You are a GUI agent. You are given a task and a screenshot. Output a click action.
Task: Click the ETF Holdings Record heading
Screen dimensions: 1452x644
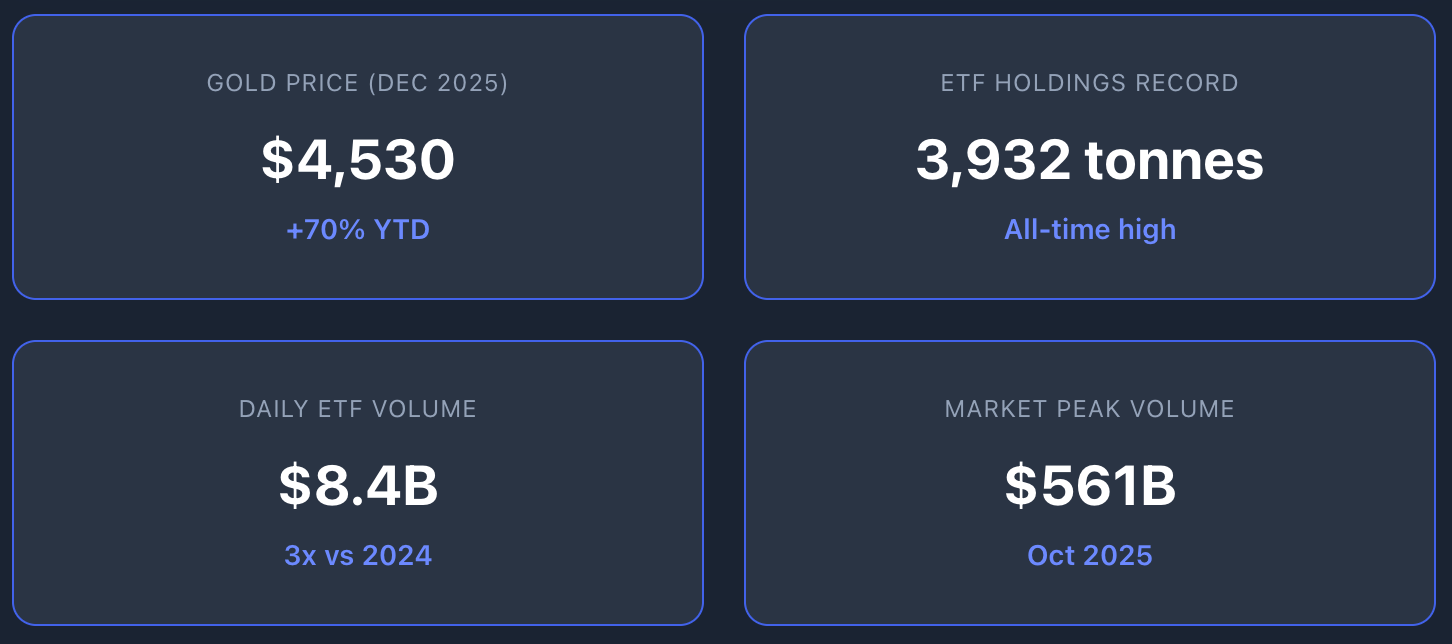click(x=1089, y=83)
